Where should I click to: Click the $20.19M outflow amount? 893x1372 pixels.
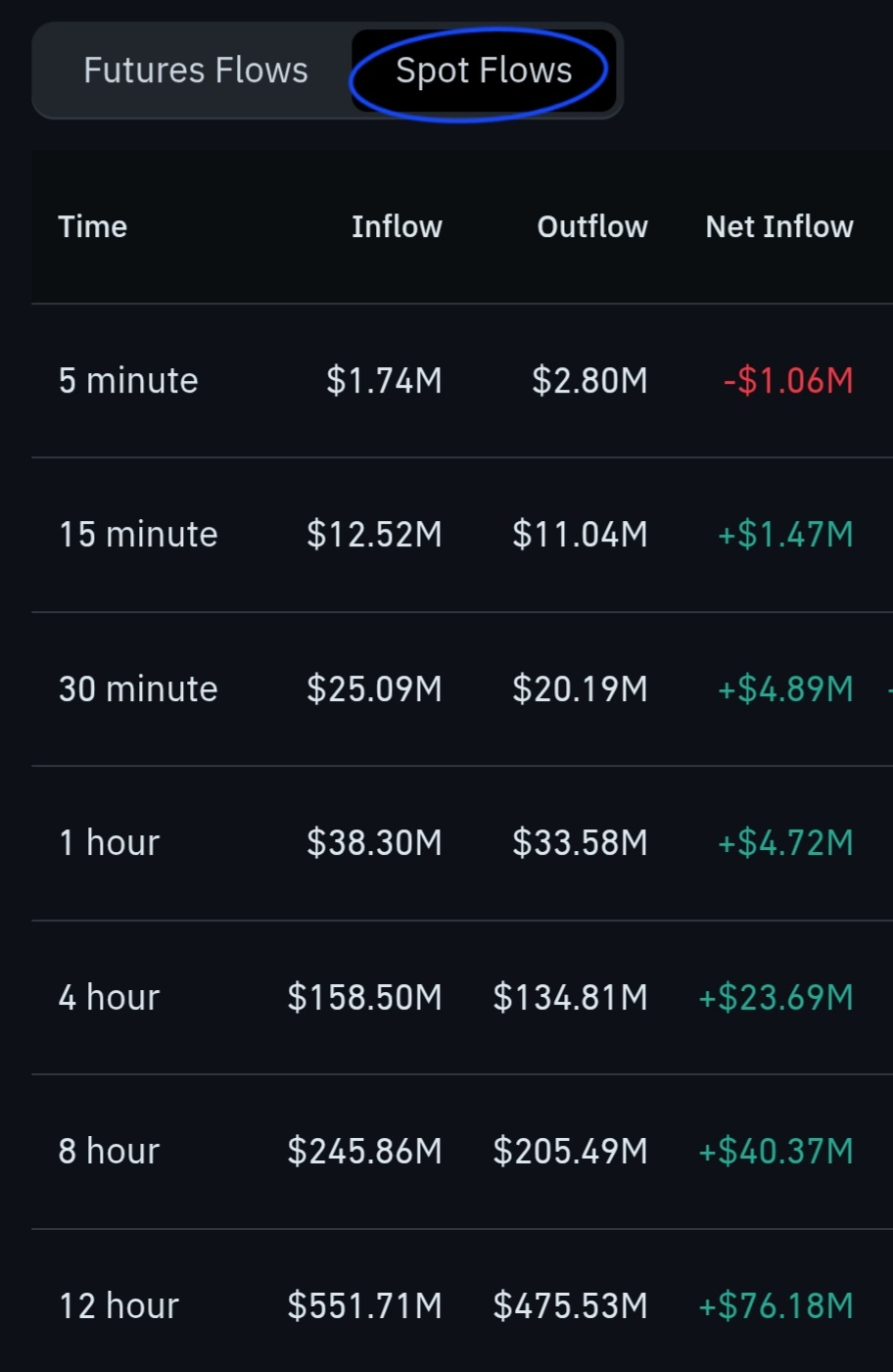(580, 688)
